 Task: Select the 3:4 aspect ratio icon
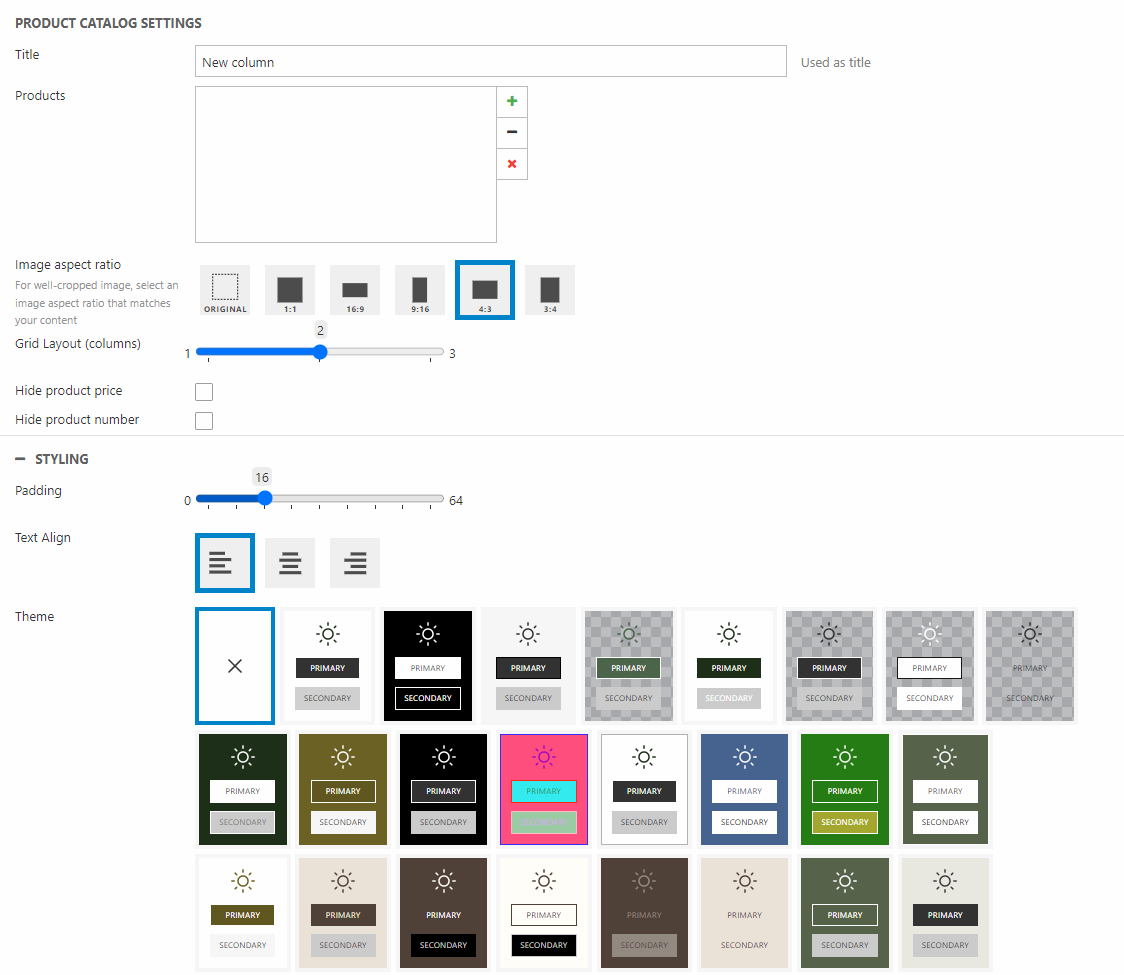pyautogui.click(x=549, y=290)
